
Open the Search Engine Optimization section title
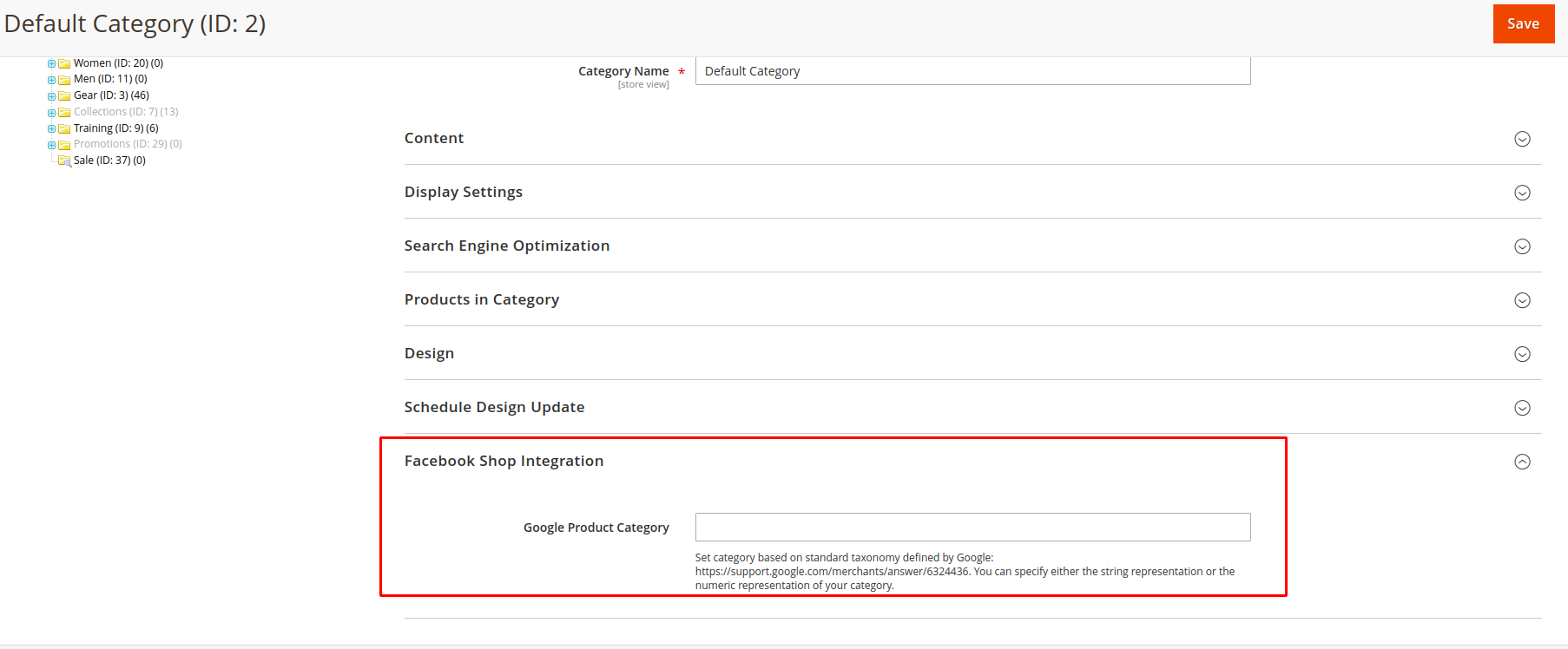(507, 246)
